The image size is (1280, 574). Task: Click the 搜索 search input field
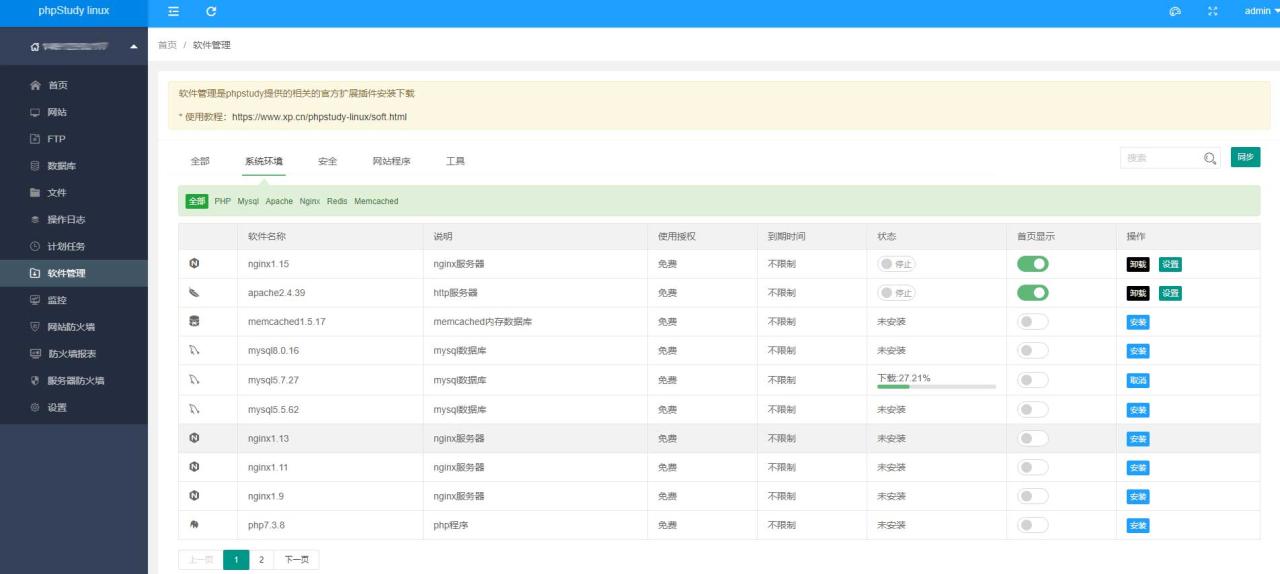click(x=1160, y=158)
